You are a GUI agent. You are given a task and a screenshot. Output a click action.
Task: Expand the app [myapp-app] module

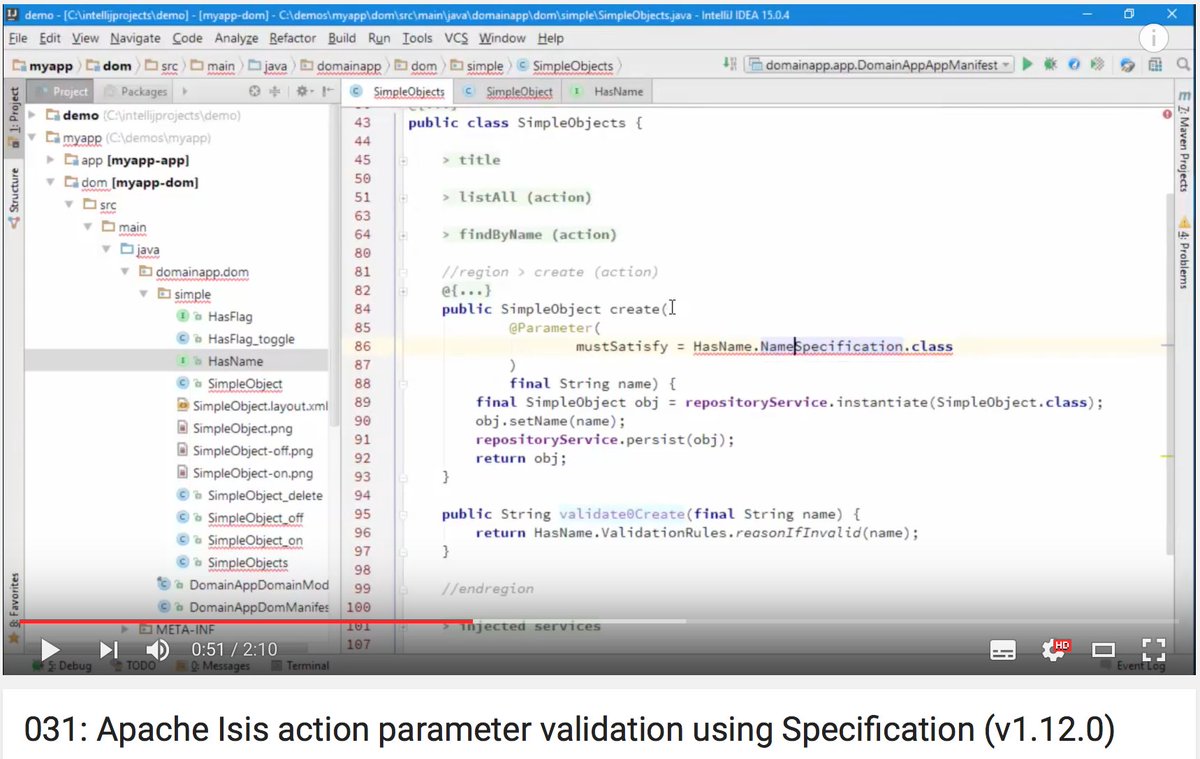tap(51, 160)
